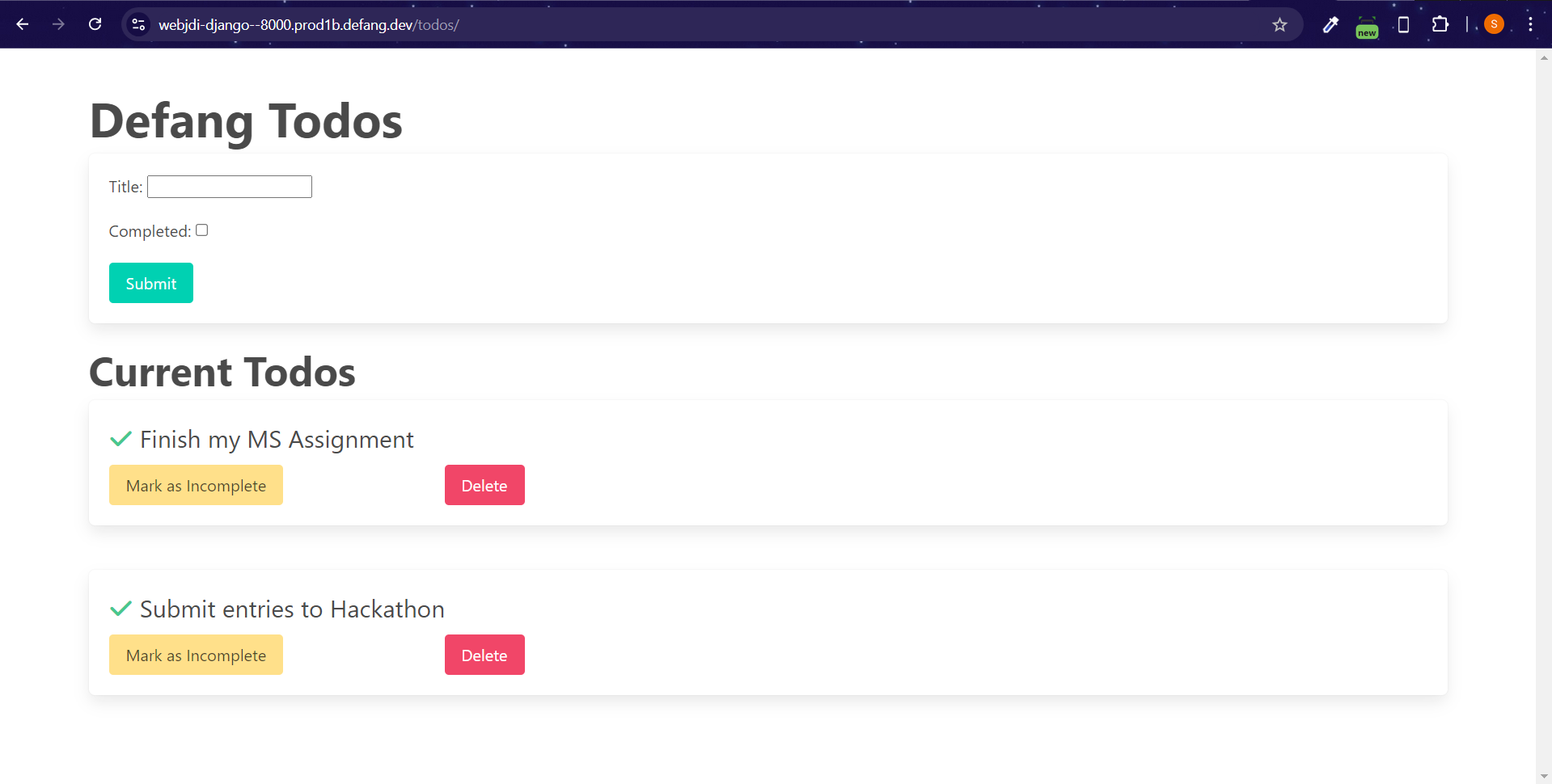Bookmark this page with the star icon

[x=1279, y=24]
